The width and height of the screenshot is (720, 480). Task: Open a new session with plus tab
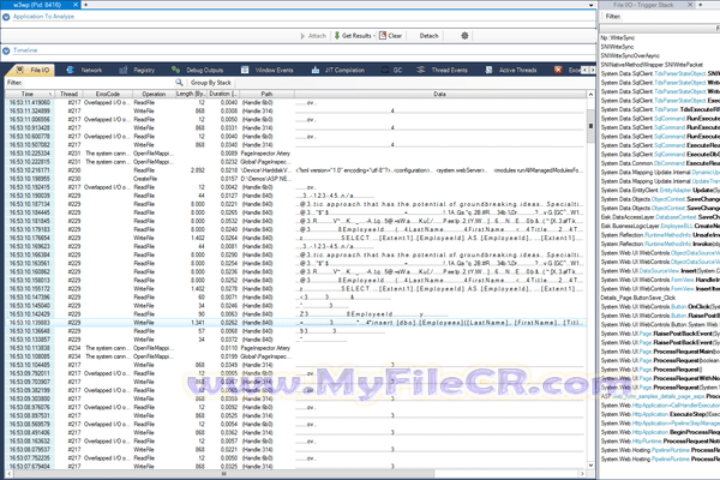click(86, 5)
